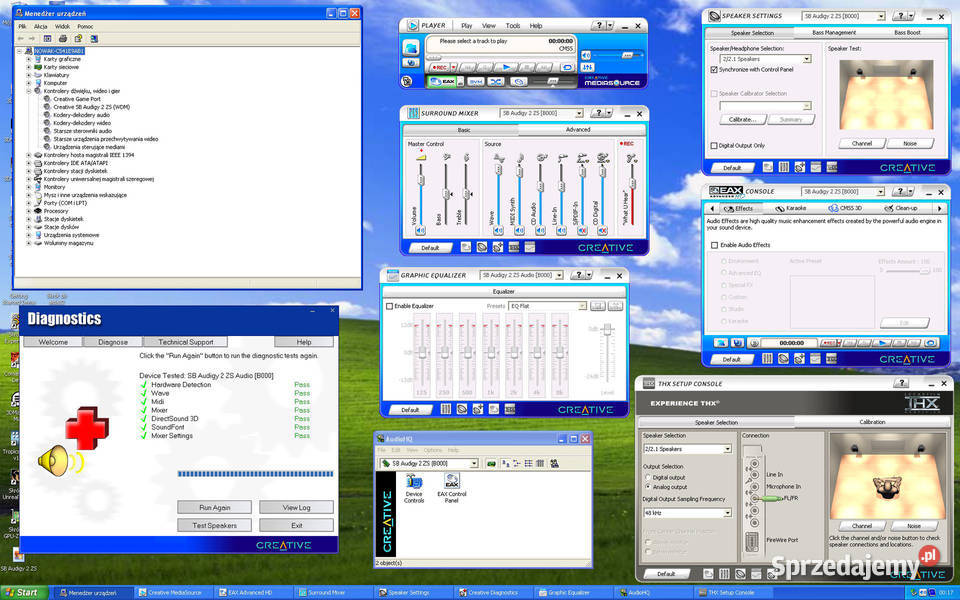Screen dimensions: 960x600
Task: Collapse the Kontrolery dźwięku, wideo i gier node
Action: 29,91
